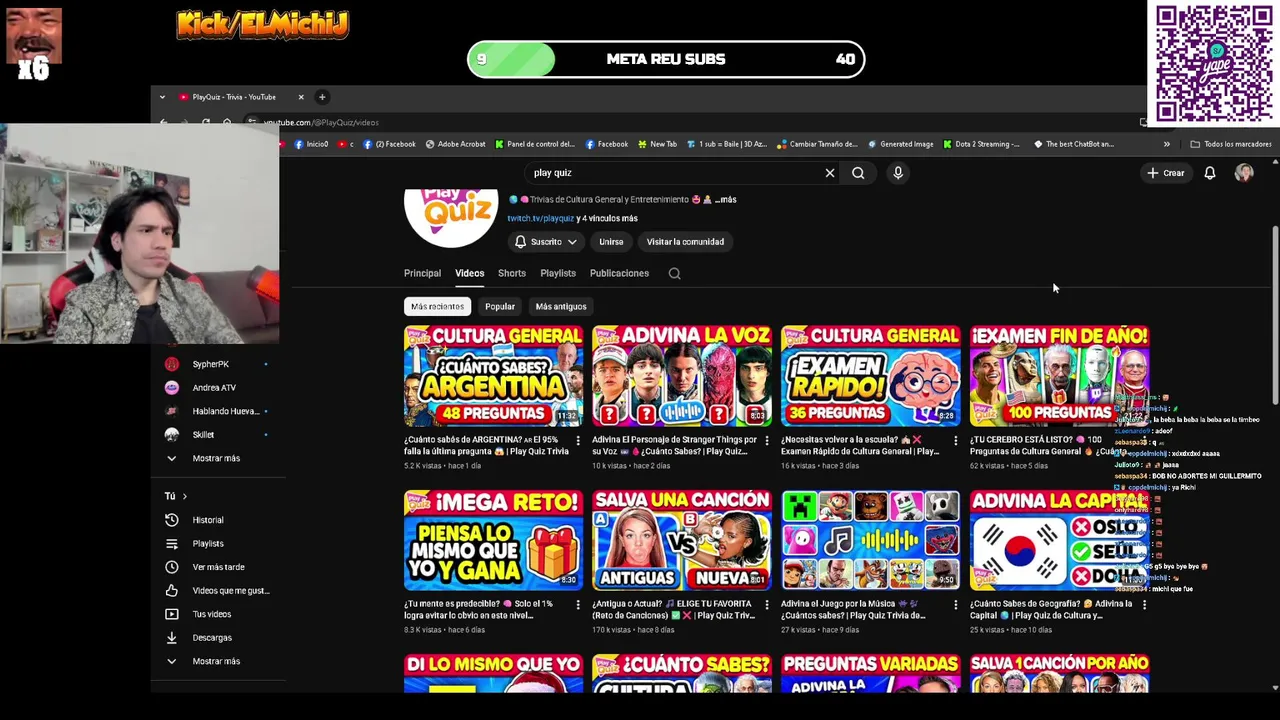
Task: Open notifications bell icon
Action: [1210, 173]
